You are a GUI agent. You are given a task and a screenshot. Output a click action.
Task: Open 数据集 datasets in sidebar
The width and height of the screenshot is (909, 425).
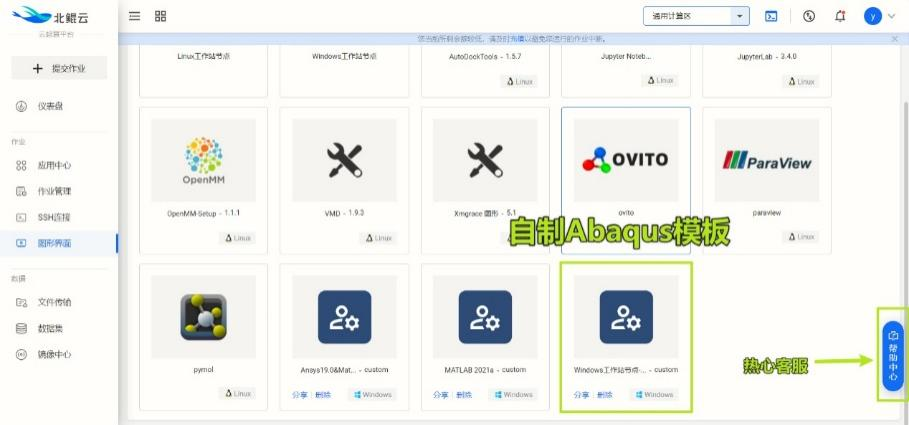coord(50,328)
